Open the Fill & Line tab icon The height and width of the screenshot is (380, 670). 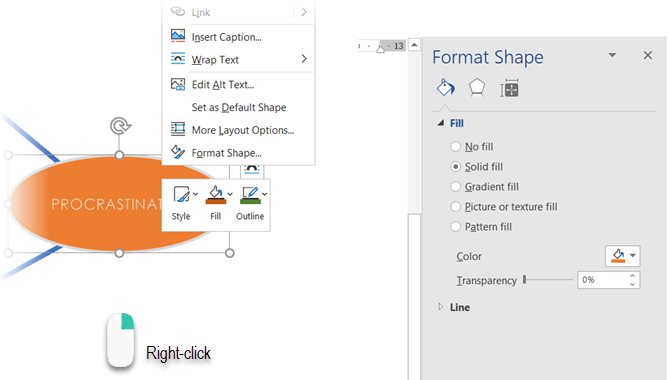coord(445,88)
